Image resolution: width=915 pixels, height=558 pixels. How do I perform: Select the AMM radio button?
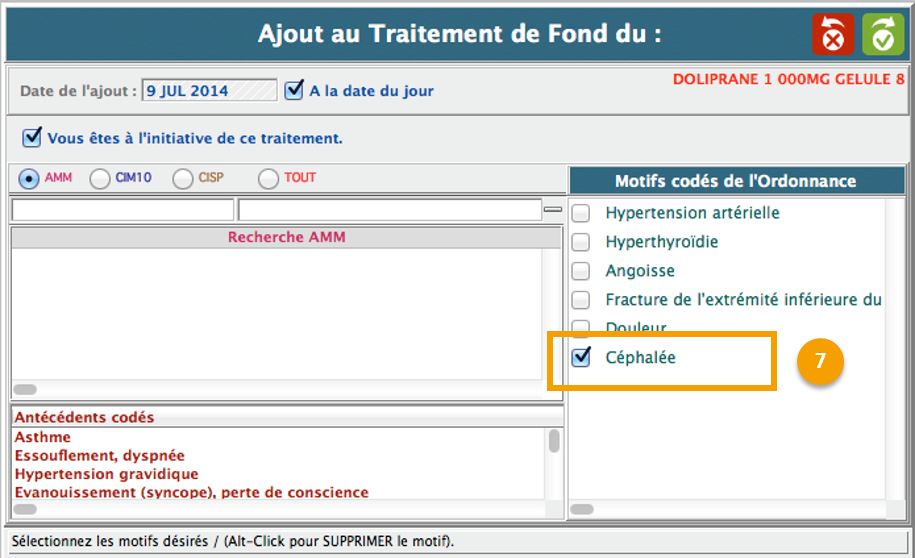click(x=29, y=178)
